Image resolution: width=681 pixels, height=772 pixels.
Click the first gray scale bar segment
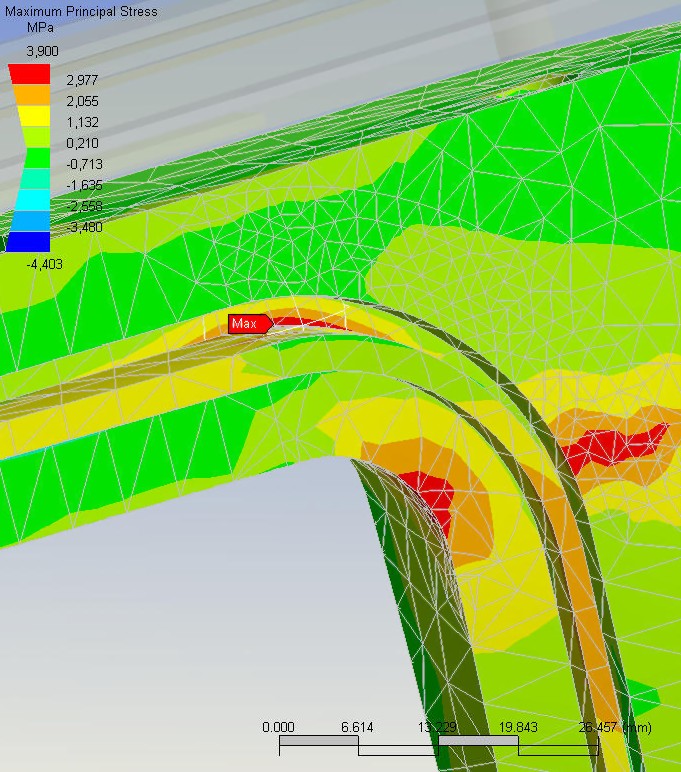click(318, 742)
